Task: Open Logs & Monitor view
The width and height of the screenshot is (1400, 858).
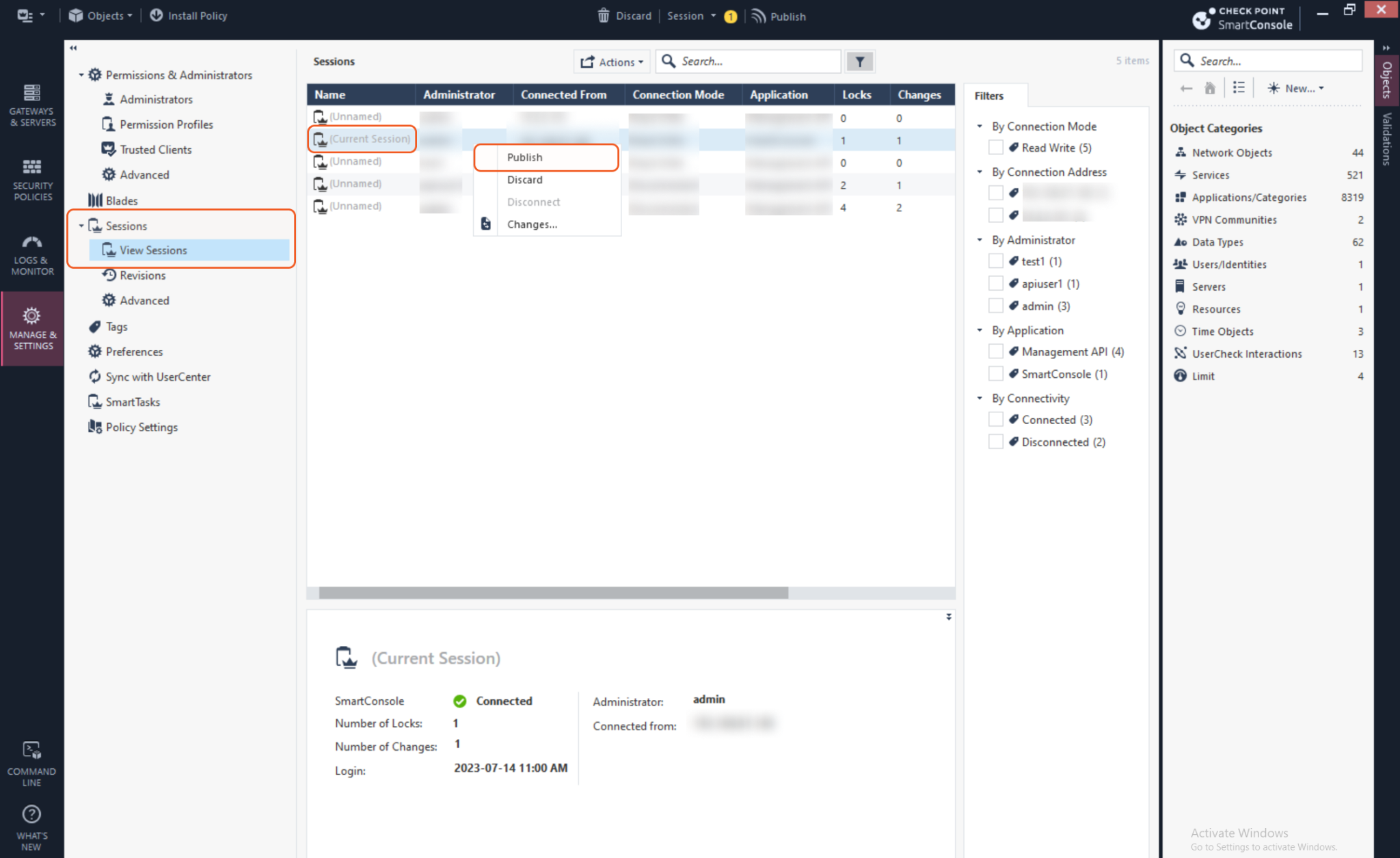Action: coord(32,254)
